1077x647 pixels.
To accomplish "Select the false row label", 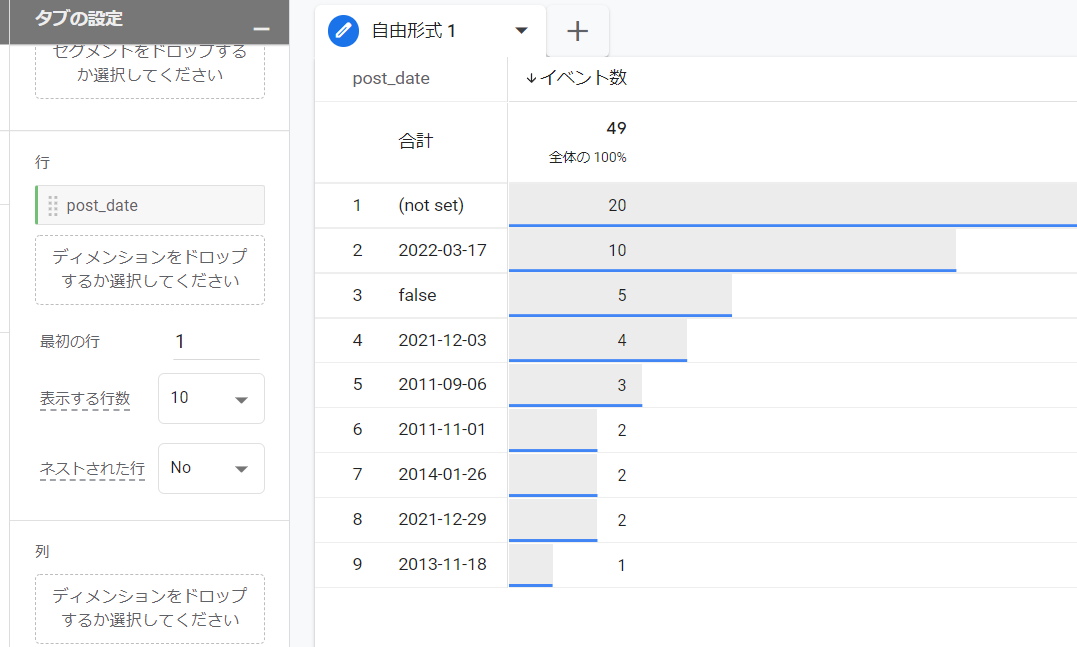I will pos(417,295).
